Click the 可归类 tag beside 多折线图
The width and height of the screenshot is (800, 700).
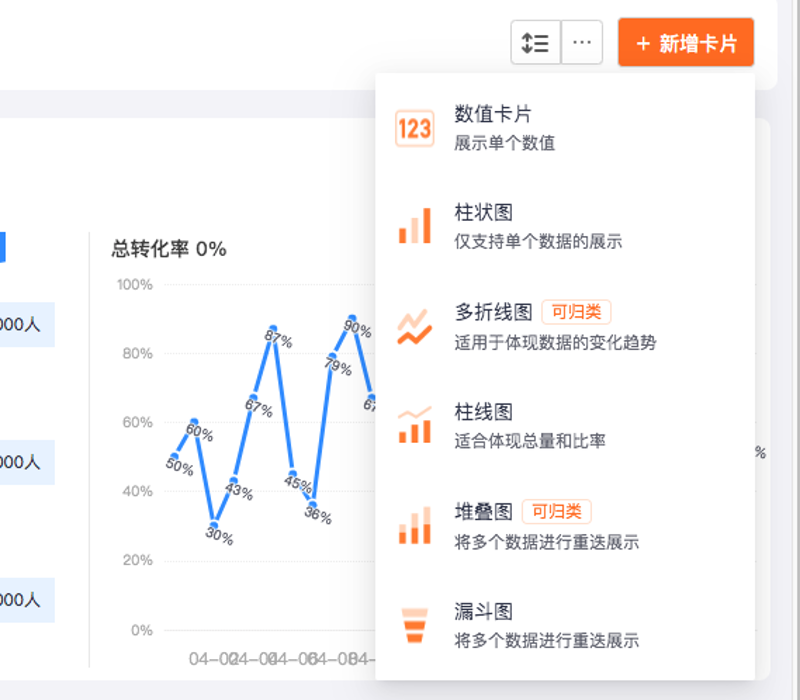click(576, 312)
